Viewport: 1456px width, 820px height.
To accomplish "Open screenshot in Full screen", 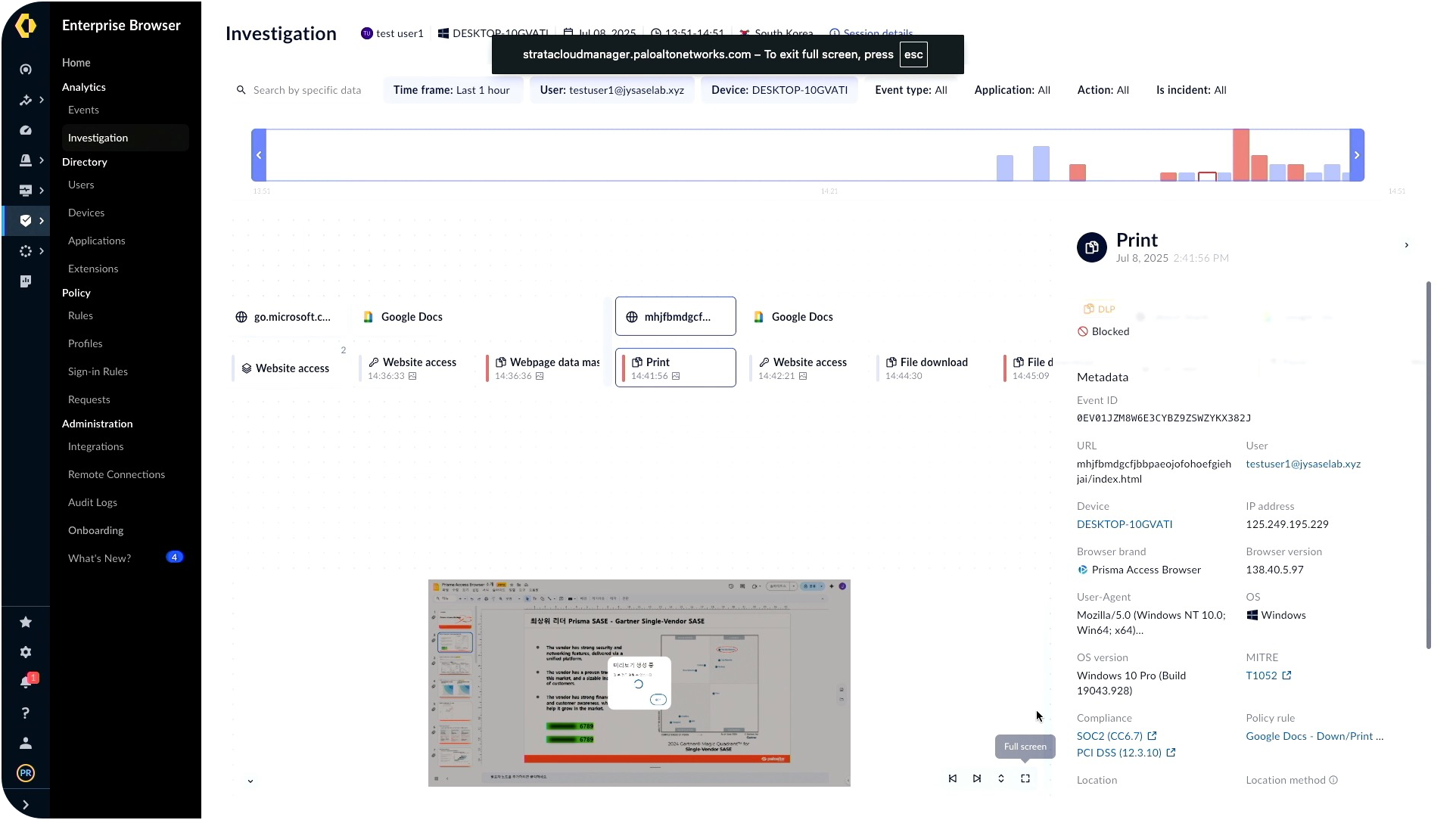I will pyautogui.click(x=1025, y=778).
